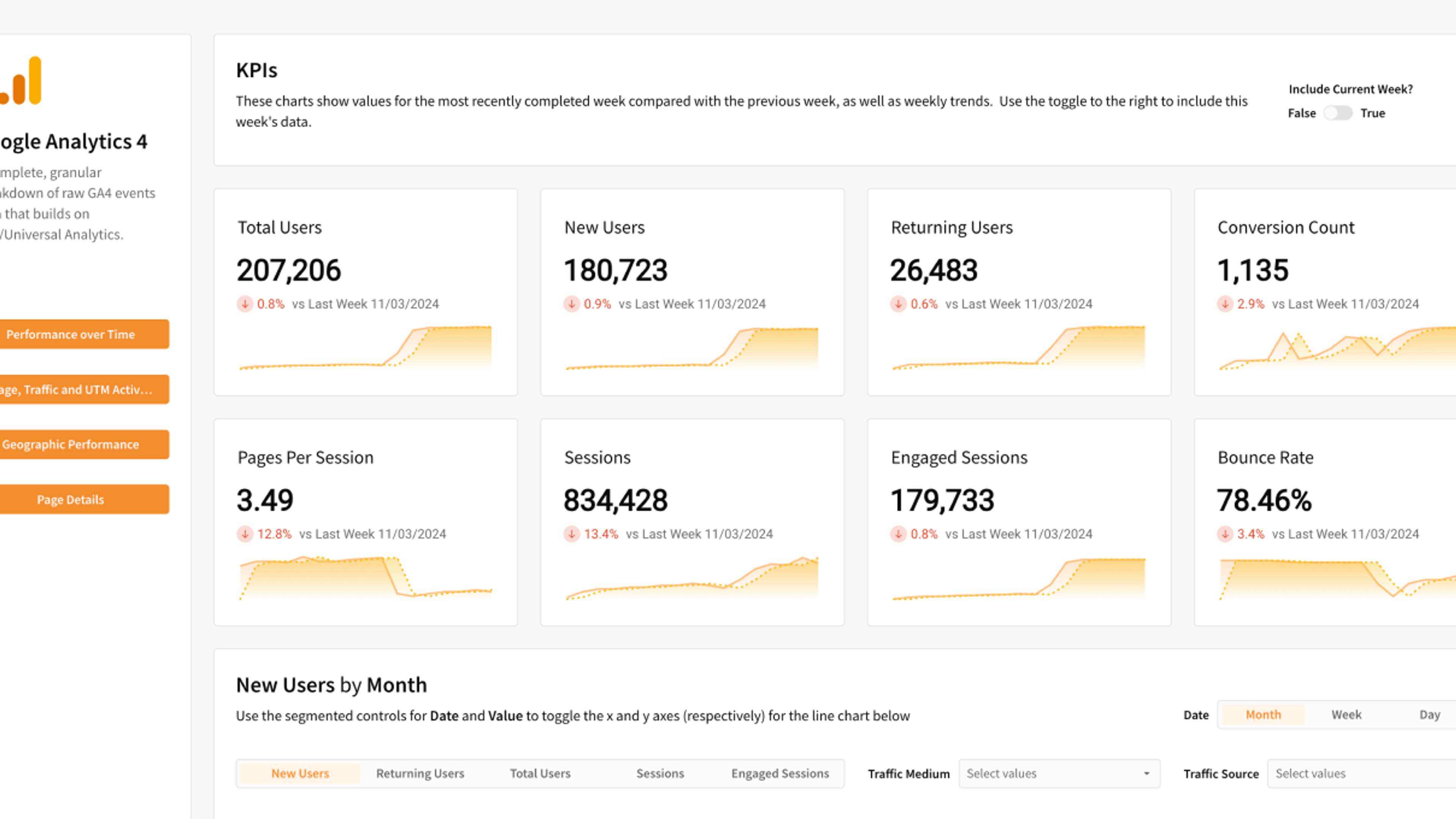Select the Returning Users value segment
Viewport: 1456px width, 819px height.
click(x=420, y=774)
